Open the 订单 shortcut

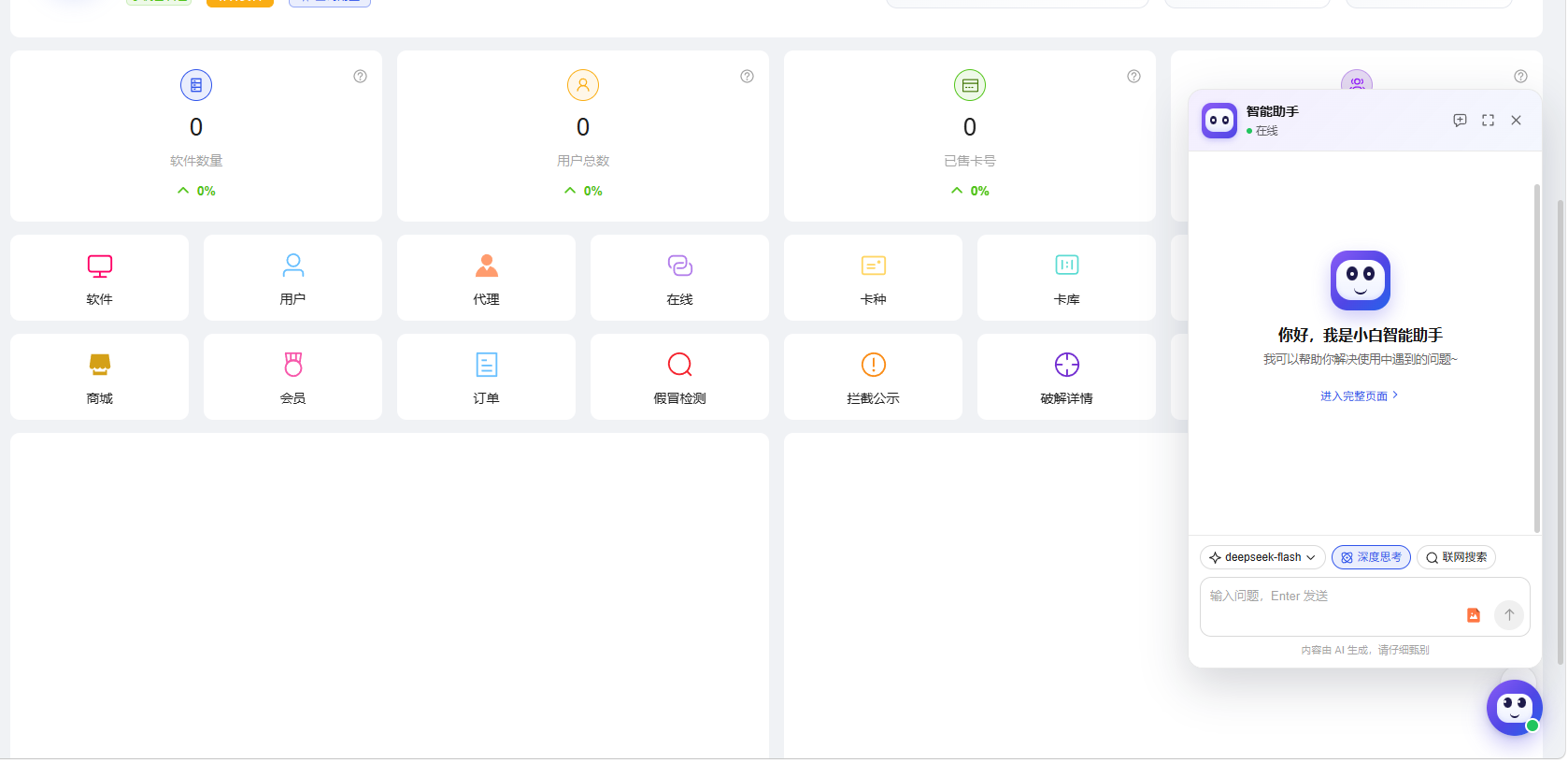coord(486,377)
